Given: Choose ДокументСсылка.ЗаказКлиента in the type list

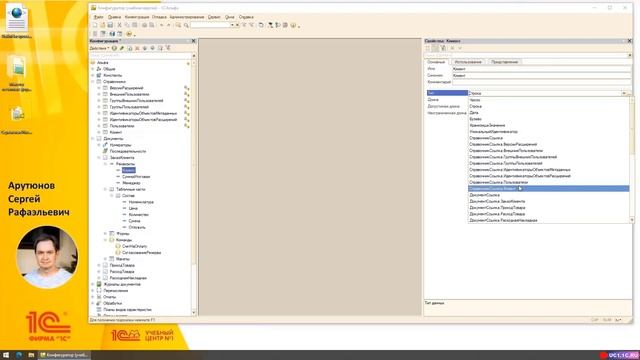Looking at the screenshot, I should [x=549, y=201].
